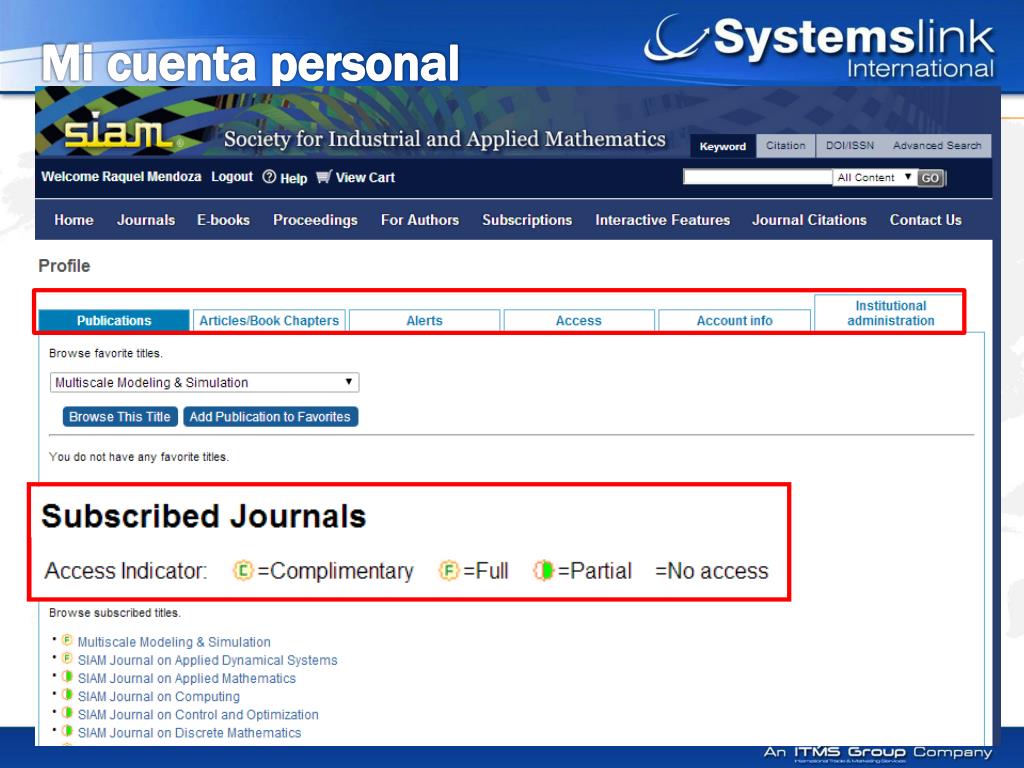The image size is (1024, 768).
Task: Open SIAM Journal on Applied Mathematics link
Action: click(187, 679)
